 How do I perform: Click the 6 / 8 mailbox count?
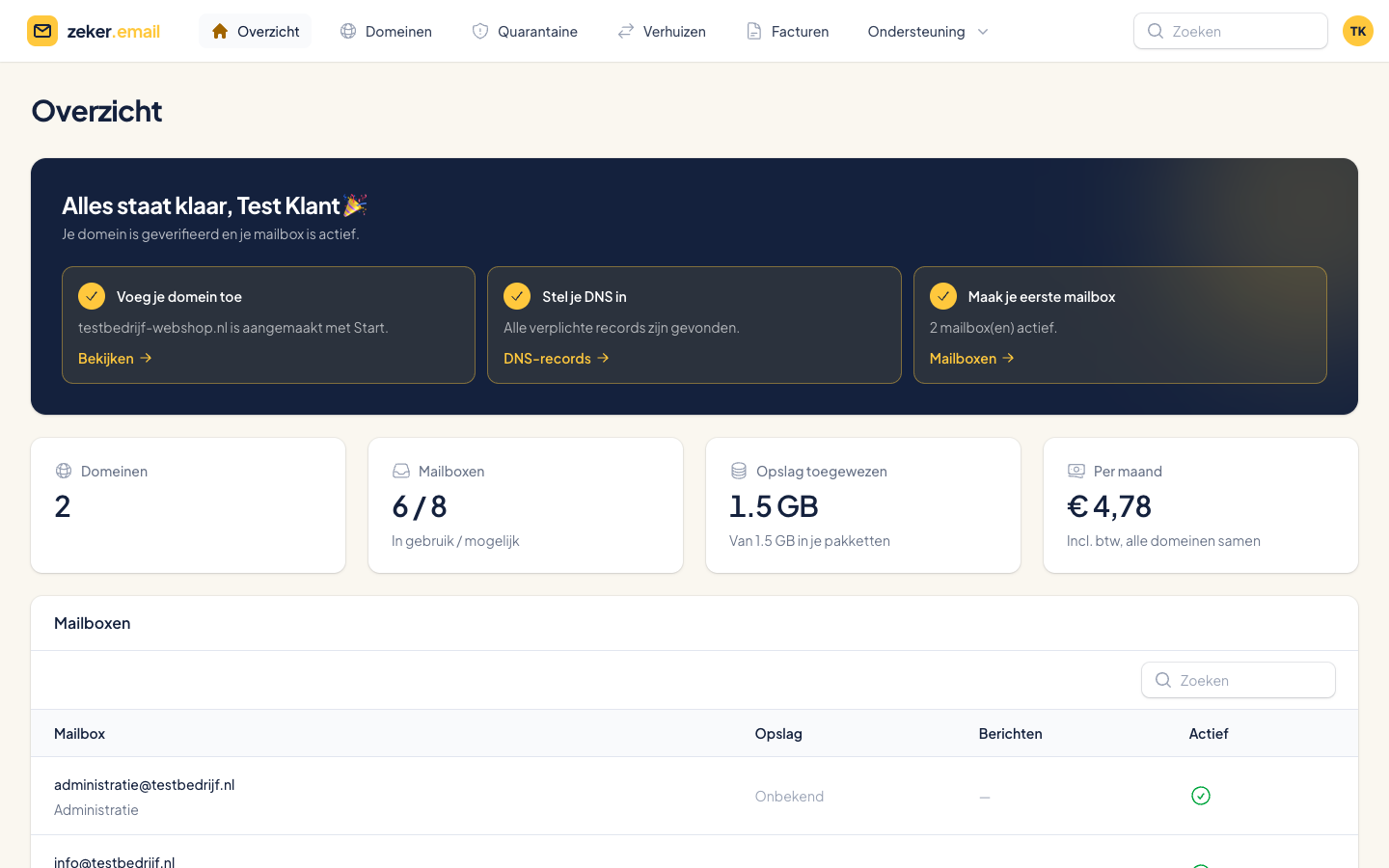pos(420,506)
